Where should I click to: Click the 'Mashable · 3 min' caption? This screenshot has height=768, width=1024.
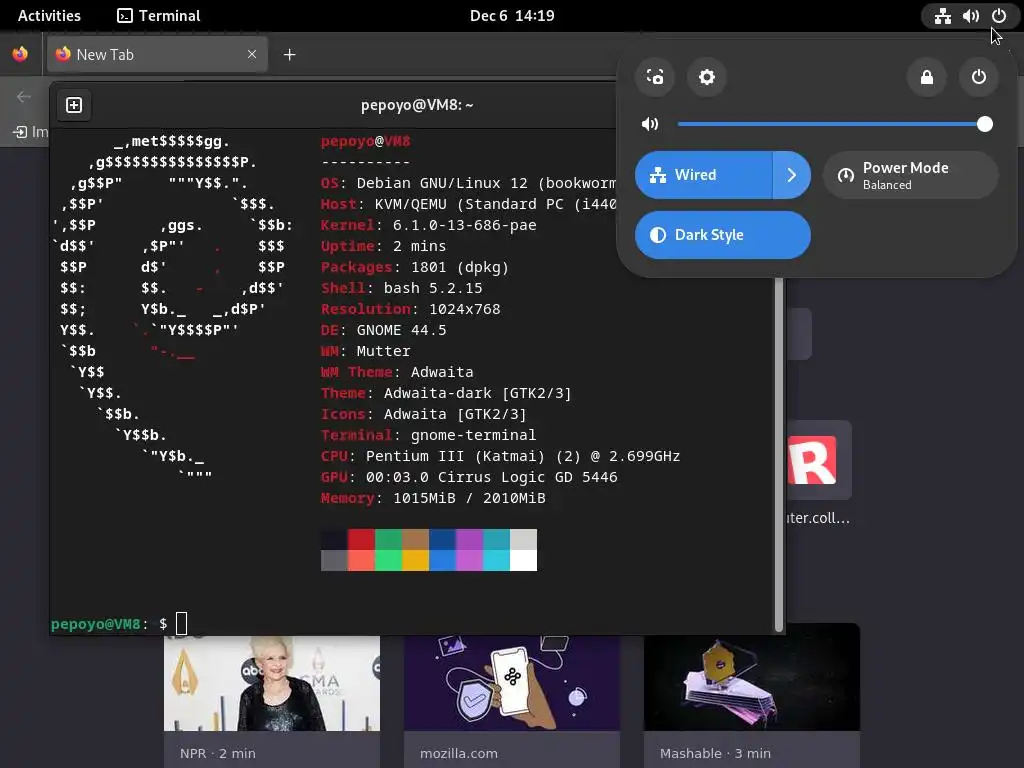[x=715, y=754]
